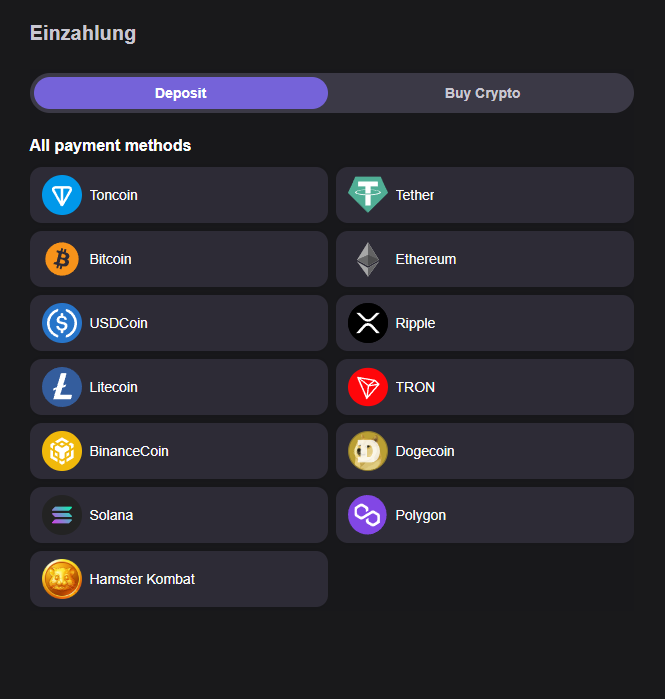This screenshot has width=665, height=699.
Task: Click the Hamster Kombat coin icon
Action: (x=62, y=579)
